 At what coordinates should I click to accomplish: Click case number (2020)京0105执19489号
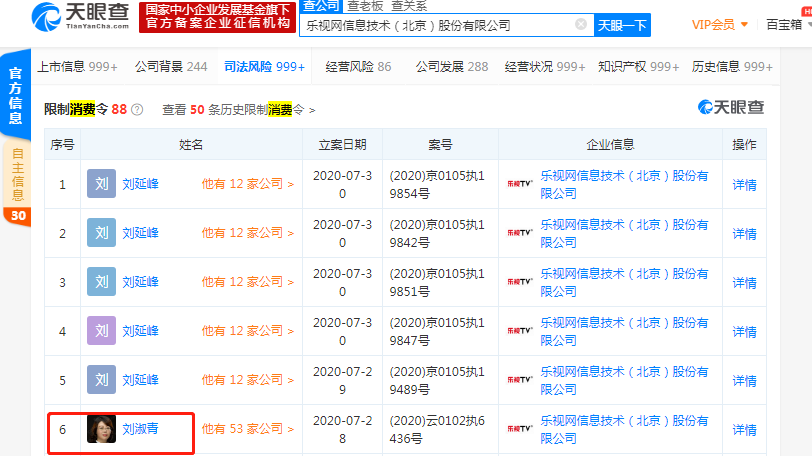coord(437,380)
